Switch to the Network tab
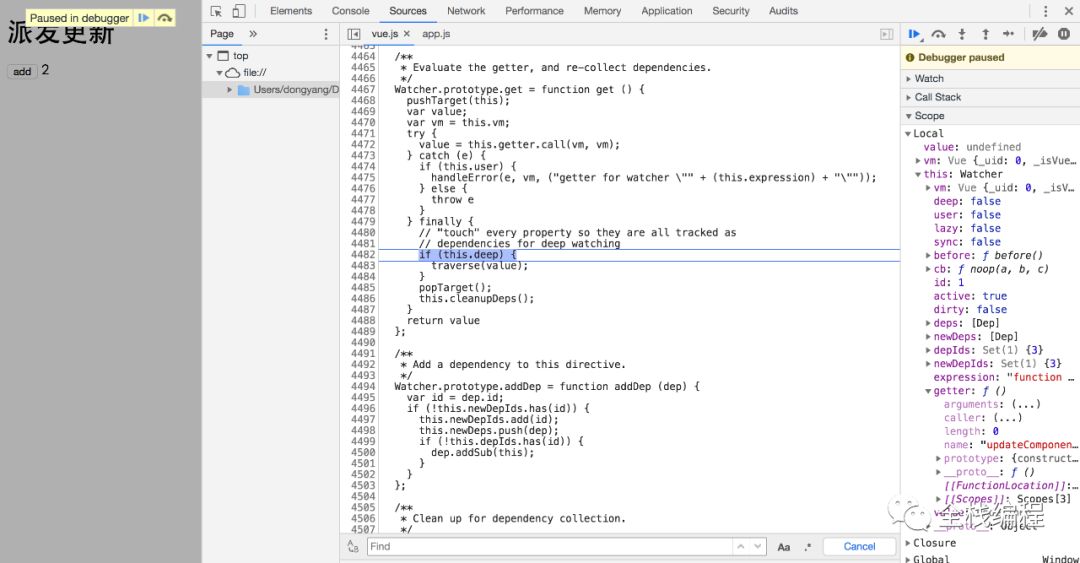 466,11
